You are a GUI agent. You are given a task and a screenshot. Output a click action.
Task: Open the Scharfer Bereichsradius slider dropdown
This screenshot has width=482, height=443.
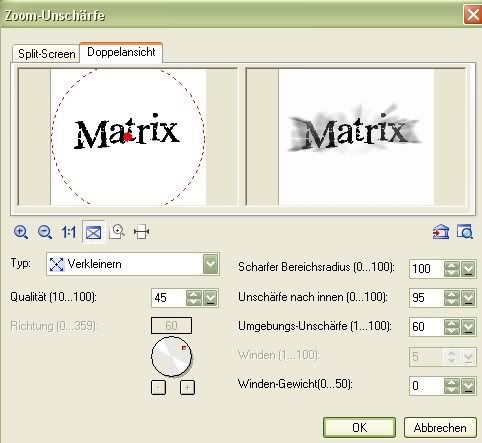468,269
